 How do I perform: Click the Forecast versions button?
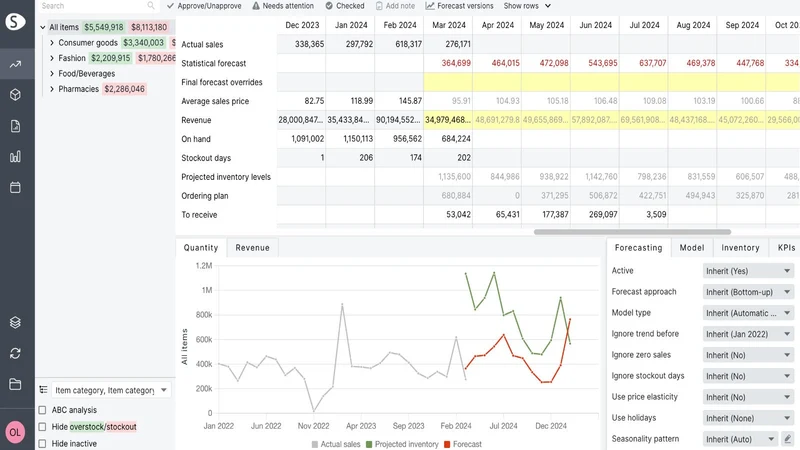(x=459, y=6)
